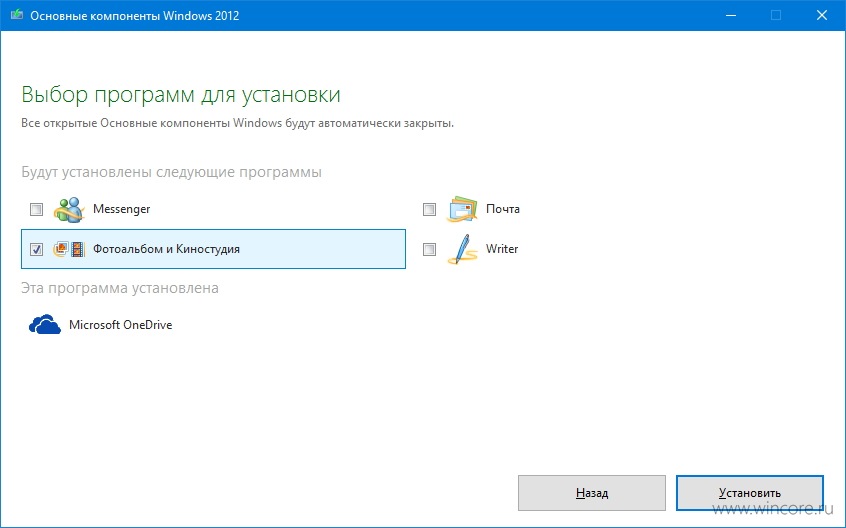
Task: Close the installer window
Action: coord(822,15)
